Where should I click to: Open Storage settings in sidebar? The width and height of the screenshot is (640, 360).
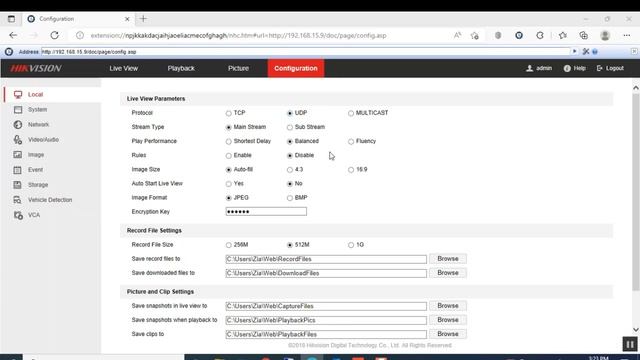click(x=38, y=185)
